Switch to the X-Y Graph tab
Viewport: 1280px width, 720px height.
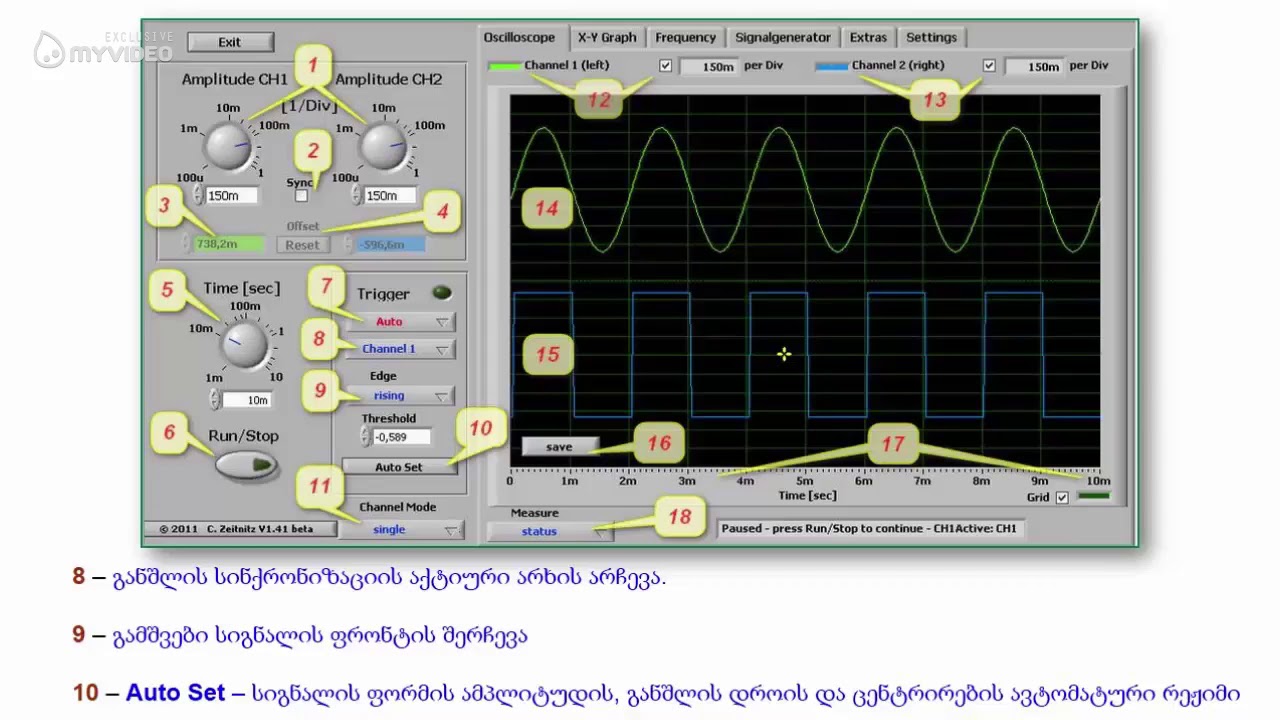pos(607,37)
